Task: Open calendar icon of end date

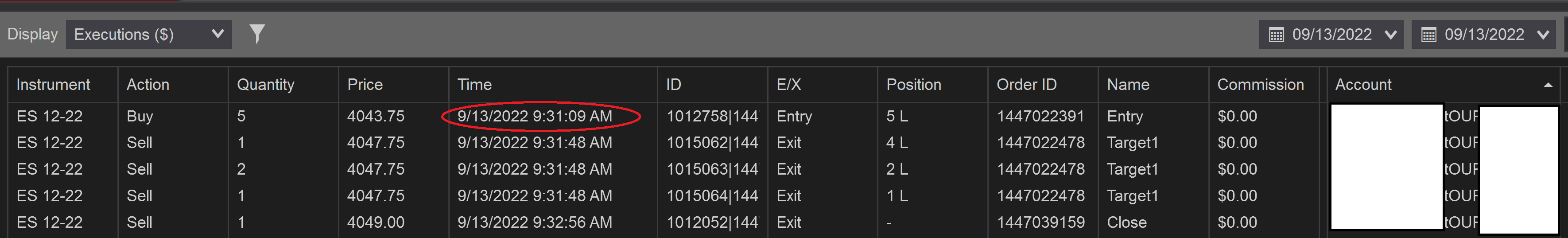Action: 1428,35
